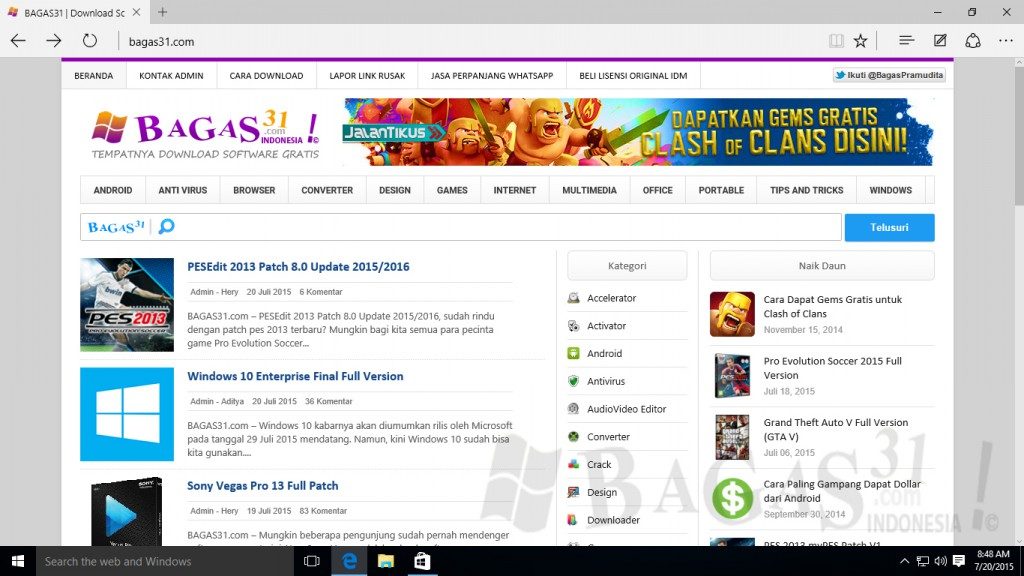Open PESEdit 2013 Patch 8.0 article
This screenshot has height=576, width=1024.
(298, 266)
